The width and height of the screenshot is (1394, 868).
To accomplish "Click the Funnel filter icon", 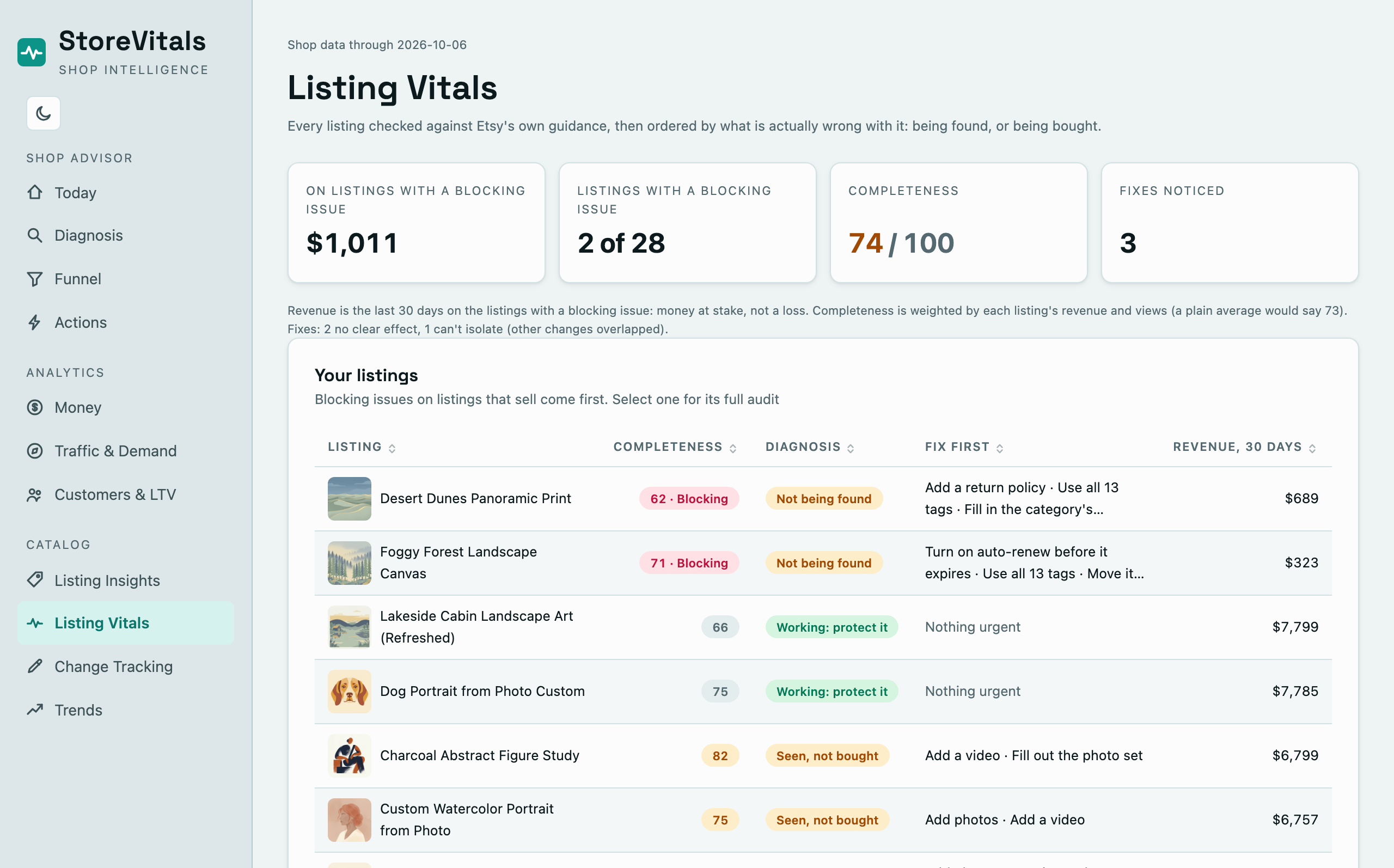I will [35, 279].
